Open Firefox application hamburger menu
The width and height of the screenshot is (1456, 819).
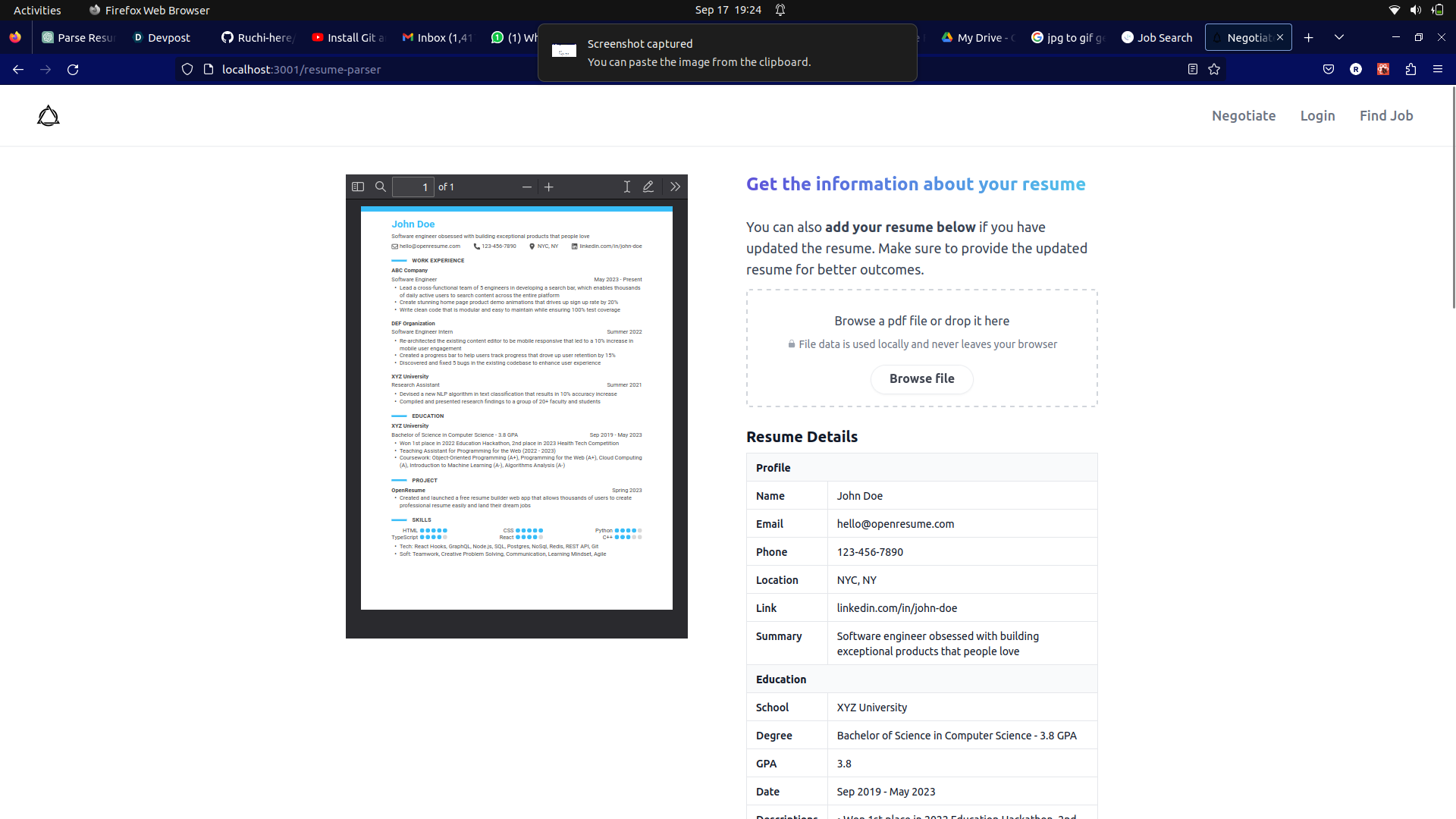click(1438, 69)
